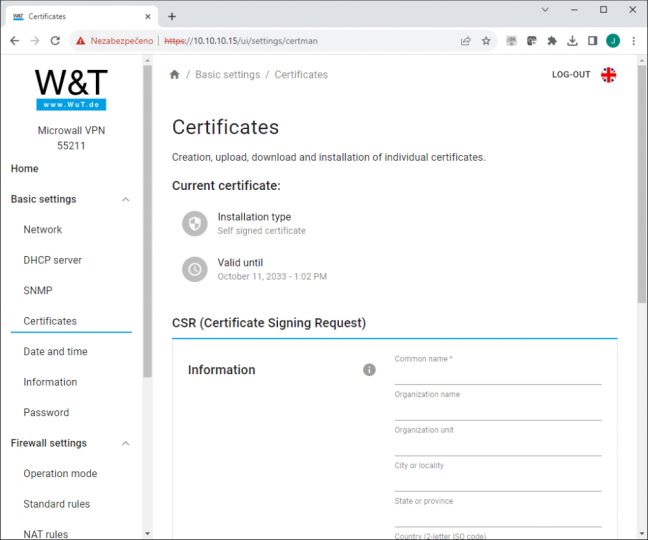Click Certificates breadcrumb link
Image resolution: width=648 pixels, height=540 pixels.
tap(301, 75)
